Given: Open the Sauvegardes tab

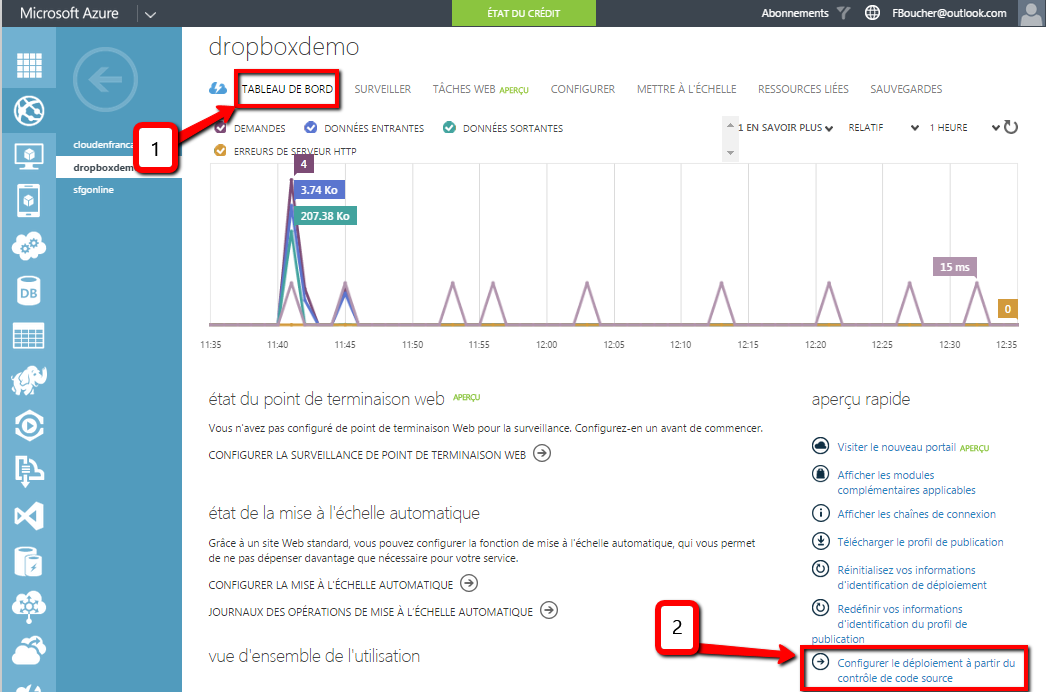Looking at the screenshot, I should 906,89.
